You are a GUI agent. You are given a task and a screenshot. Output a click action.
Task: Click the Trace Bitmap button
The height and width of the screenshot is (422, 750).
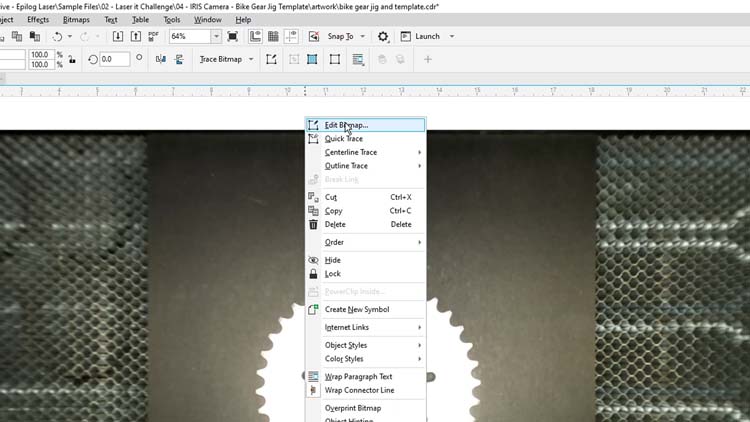221,59
